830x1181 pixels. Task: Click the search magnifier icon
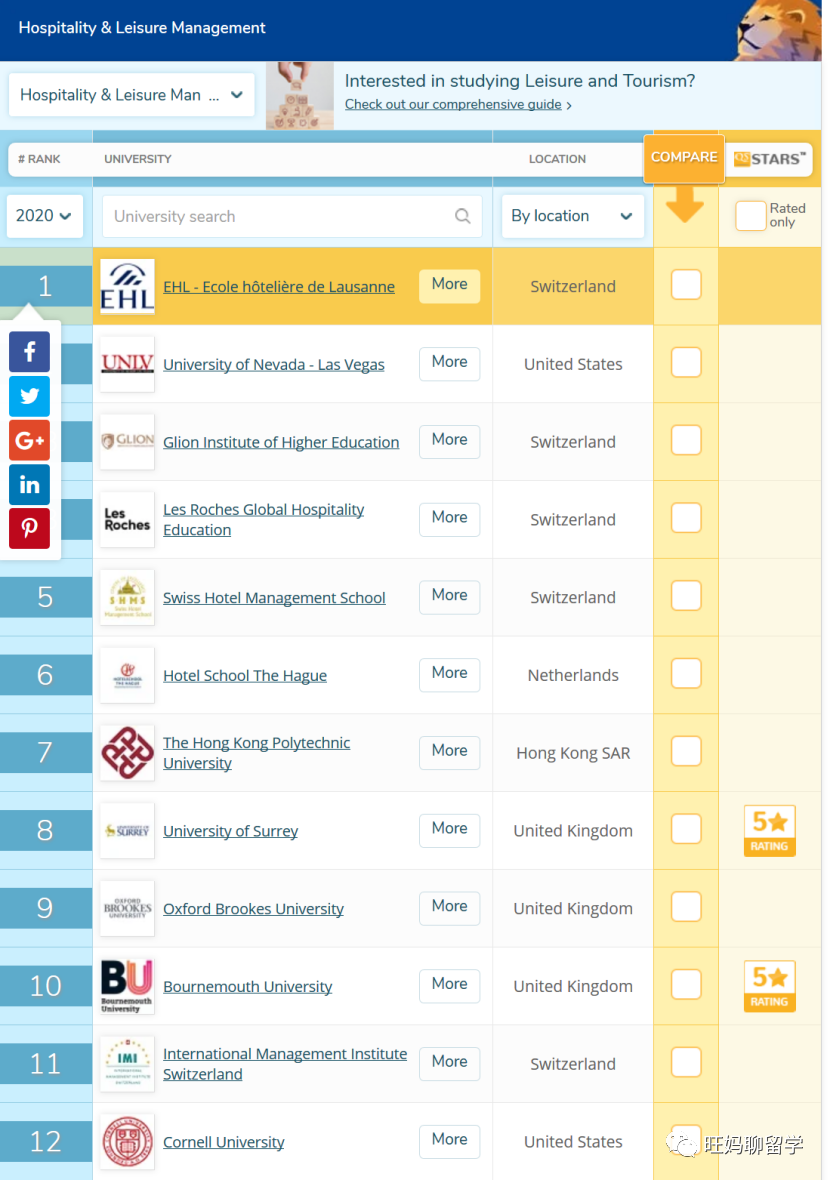coord(462,216)
